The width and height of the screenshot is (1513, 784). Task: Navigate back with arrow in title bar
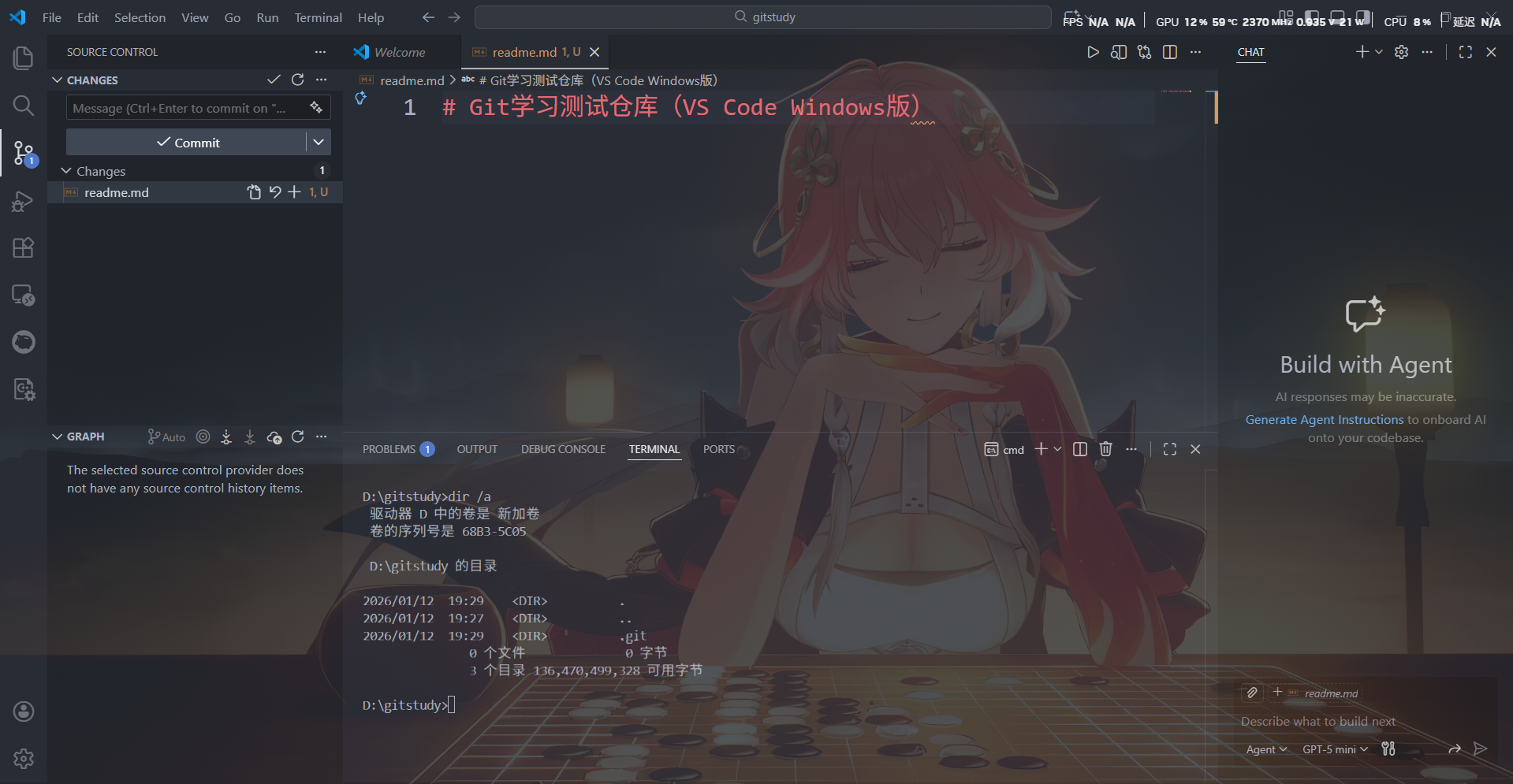click(x=428, y=17)
